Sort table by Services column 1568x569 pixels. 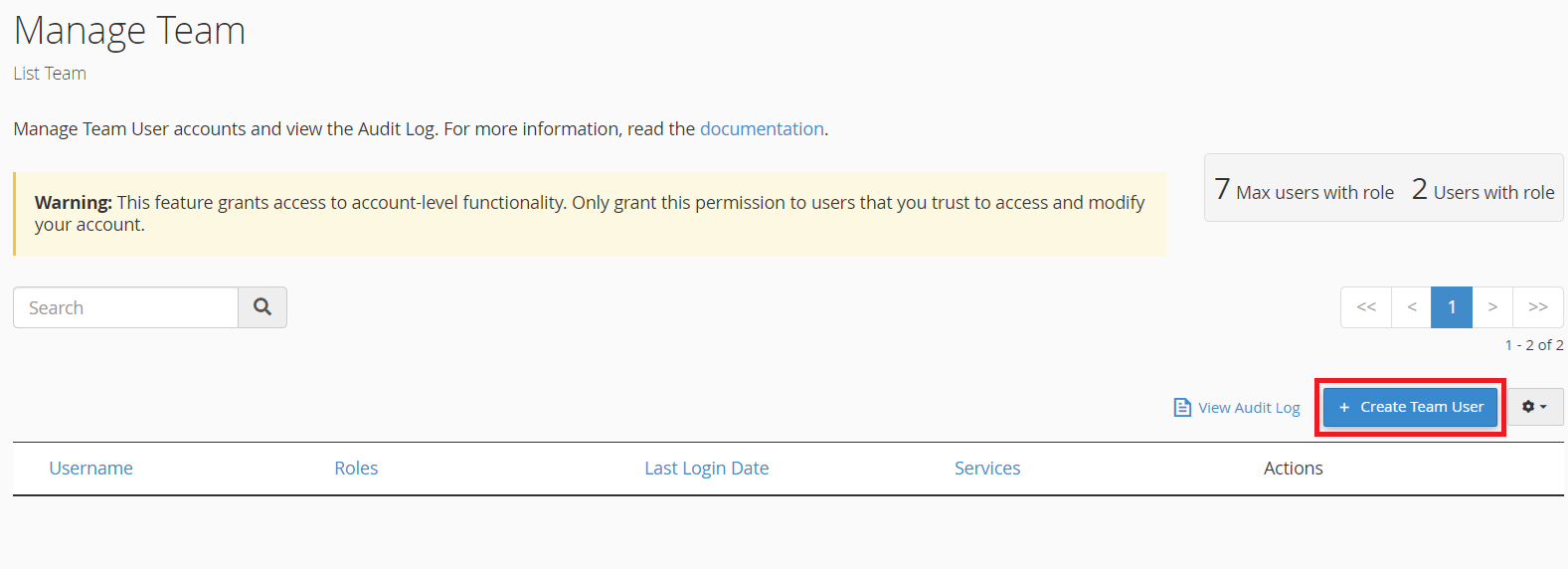point(987,469)
